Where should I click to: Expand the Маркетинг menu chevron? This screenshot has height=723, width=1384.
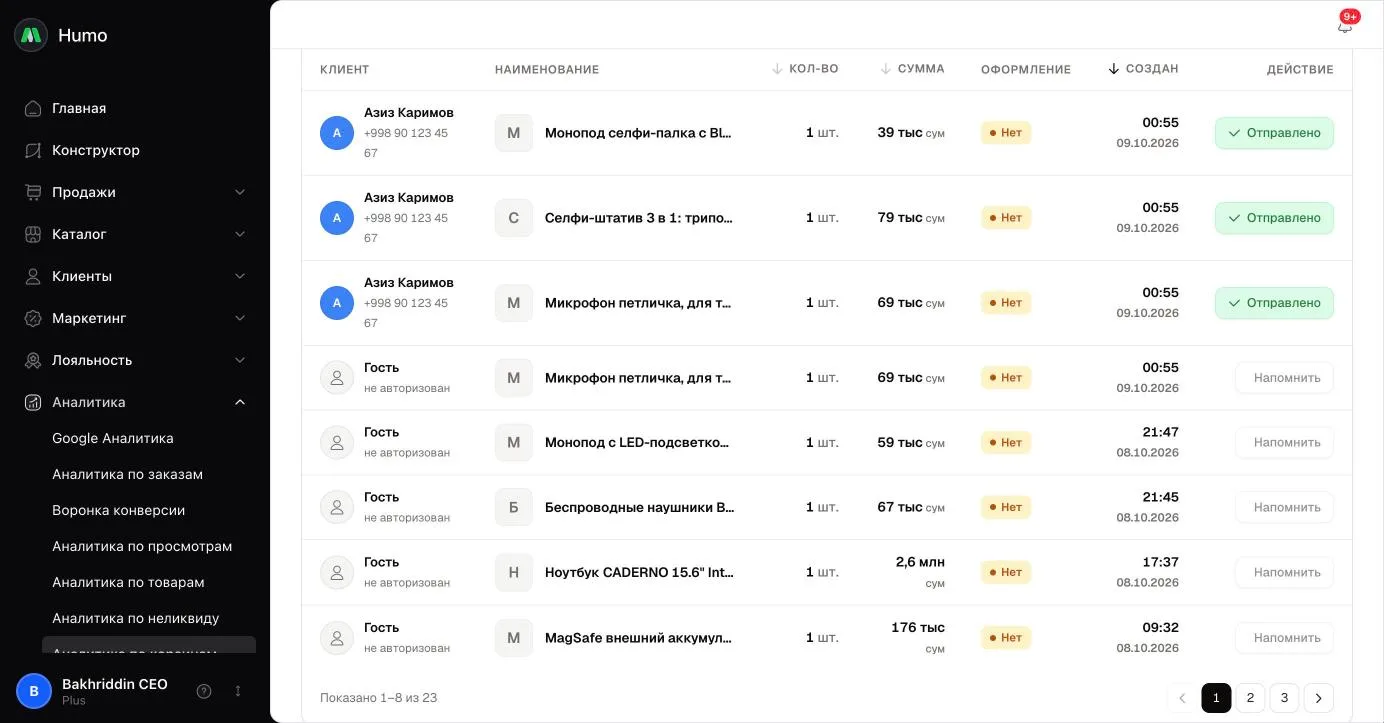point(240,318)
